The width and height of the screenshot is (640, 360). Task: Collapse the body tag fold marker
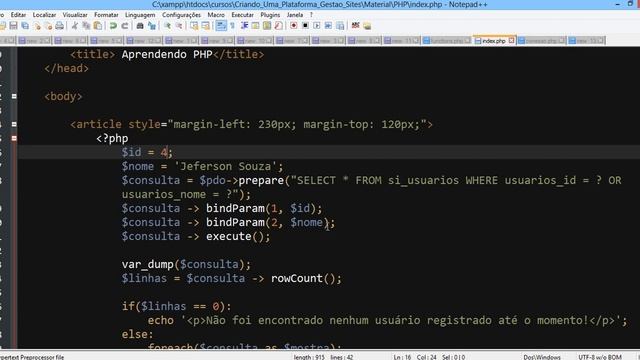(x=14, y=96)
